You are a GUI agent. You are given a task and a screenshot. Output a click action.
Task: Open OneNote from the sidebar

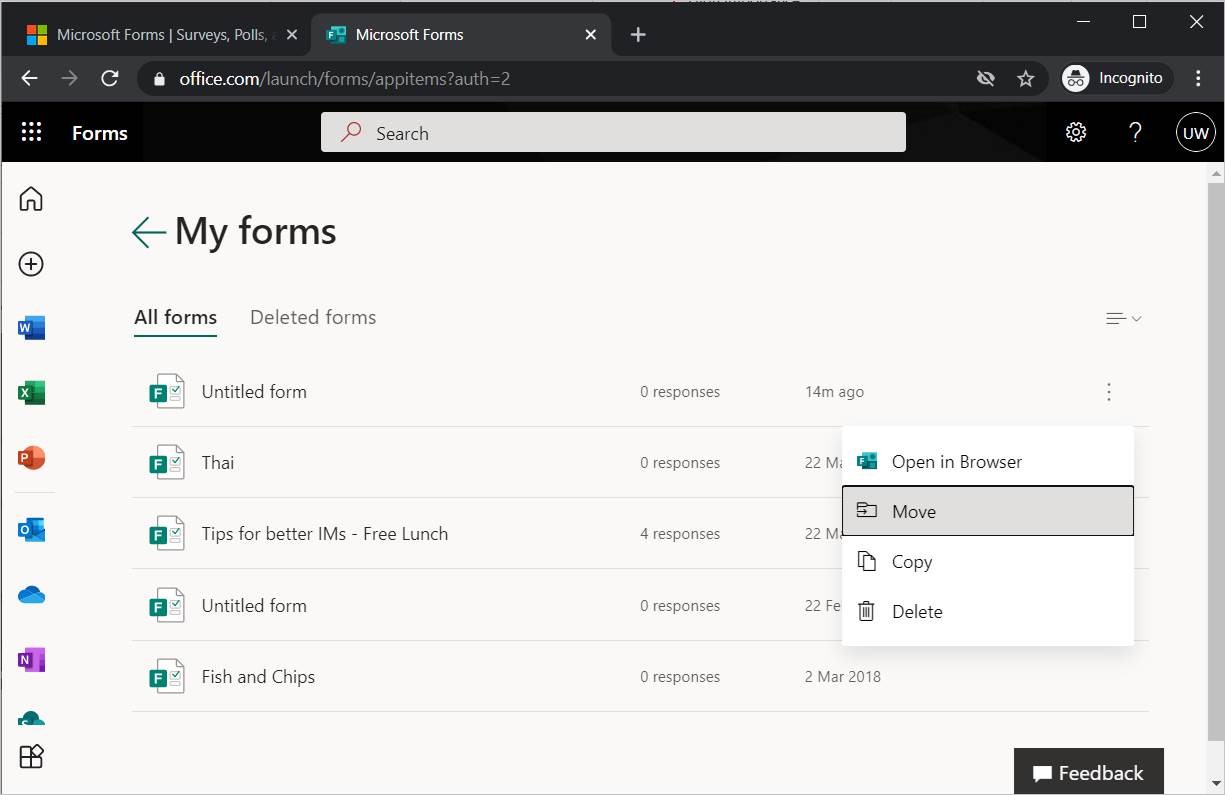31,660
